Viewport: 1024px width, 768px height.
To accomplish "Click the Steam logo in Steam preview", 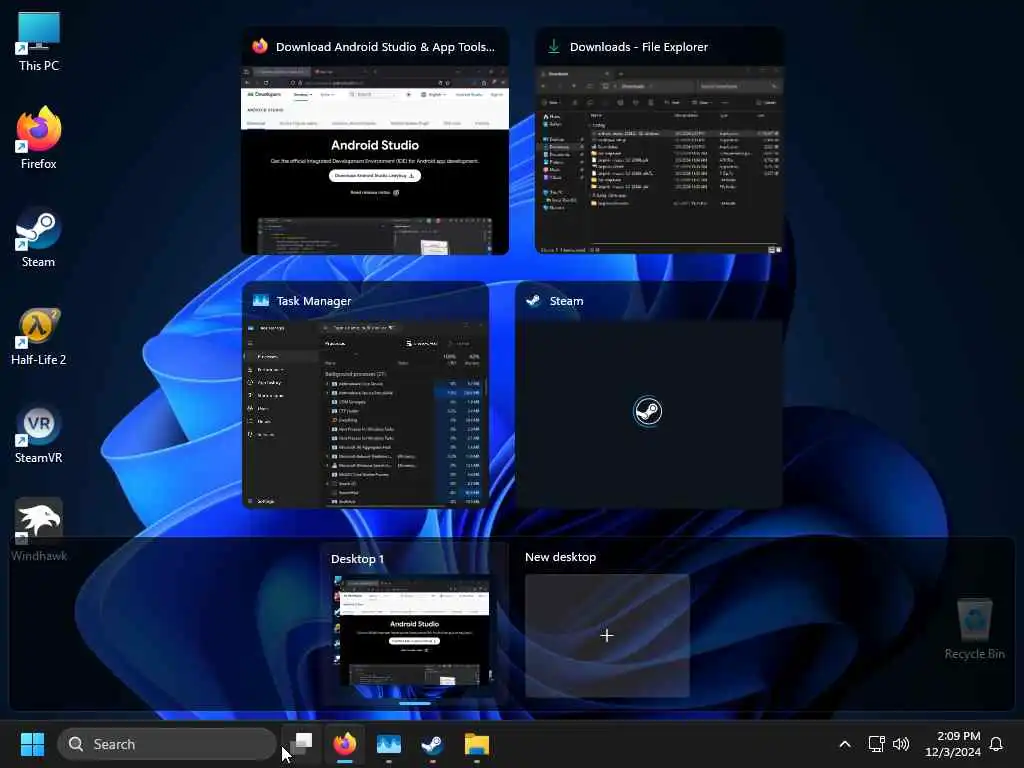I will [648, 411].
